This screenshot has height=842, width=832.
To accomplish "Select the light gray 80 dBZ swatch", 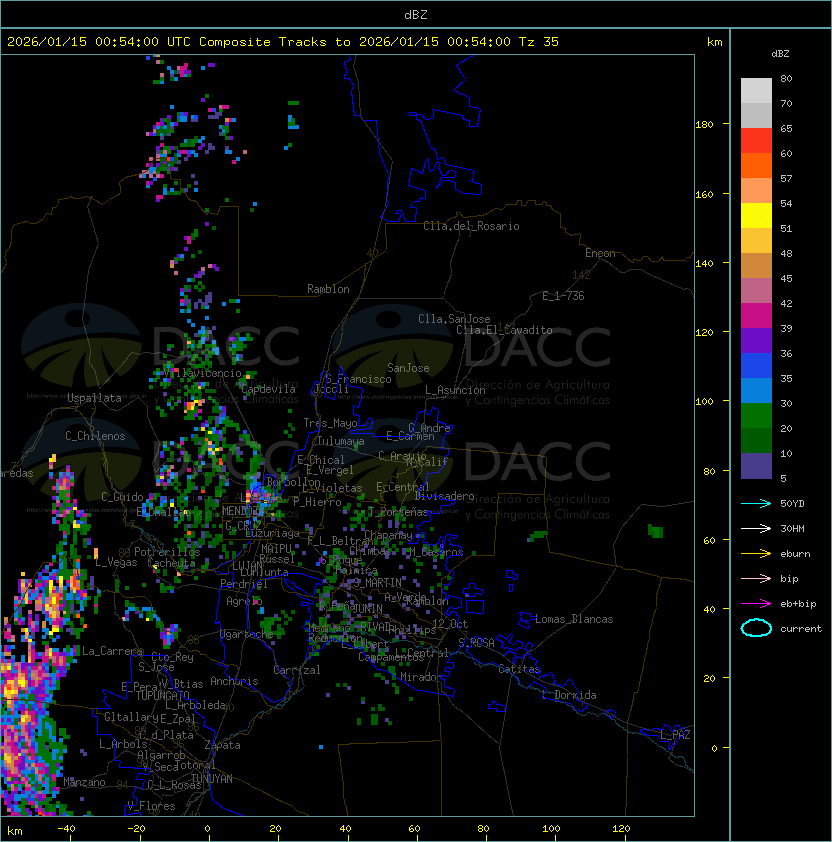I will [756, 90].
